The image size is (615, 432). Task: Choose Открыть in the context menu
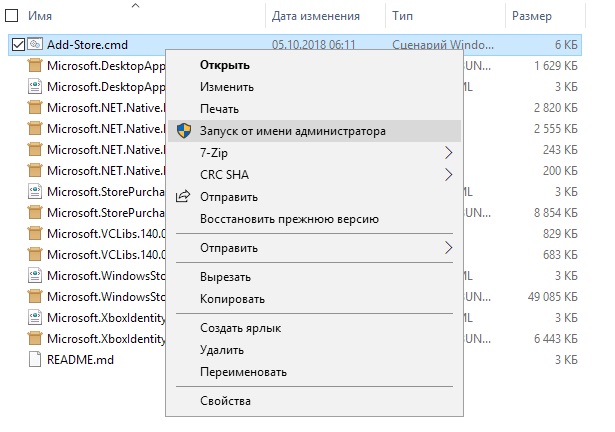(x=314, y=65)
